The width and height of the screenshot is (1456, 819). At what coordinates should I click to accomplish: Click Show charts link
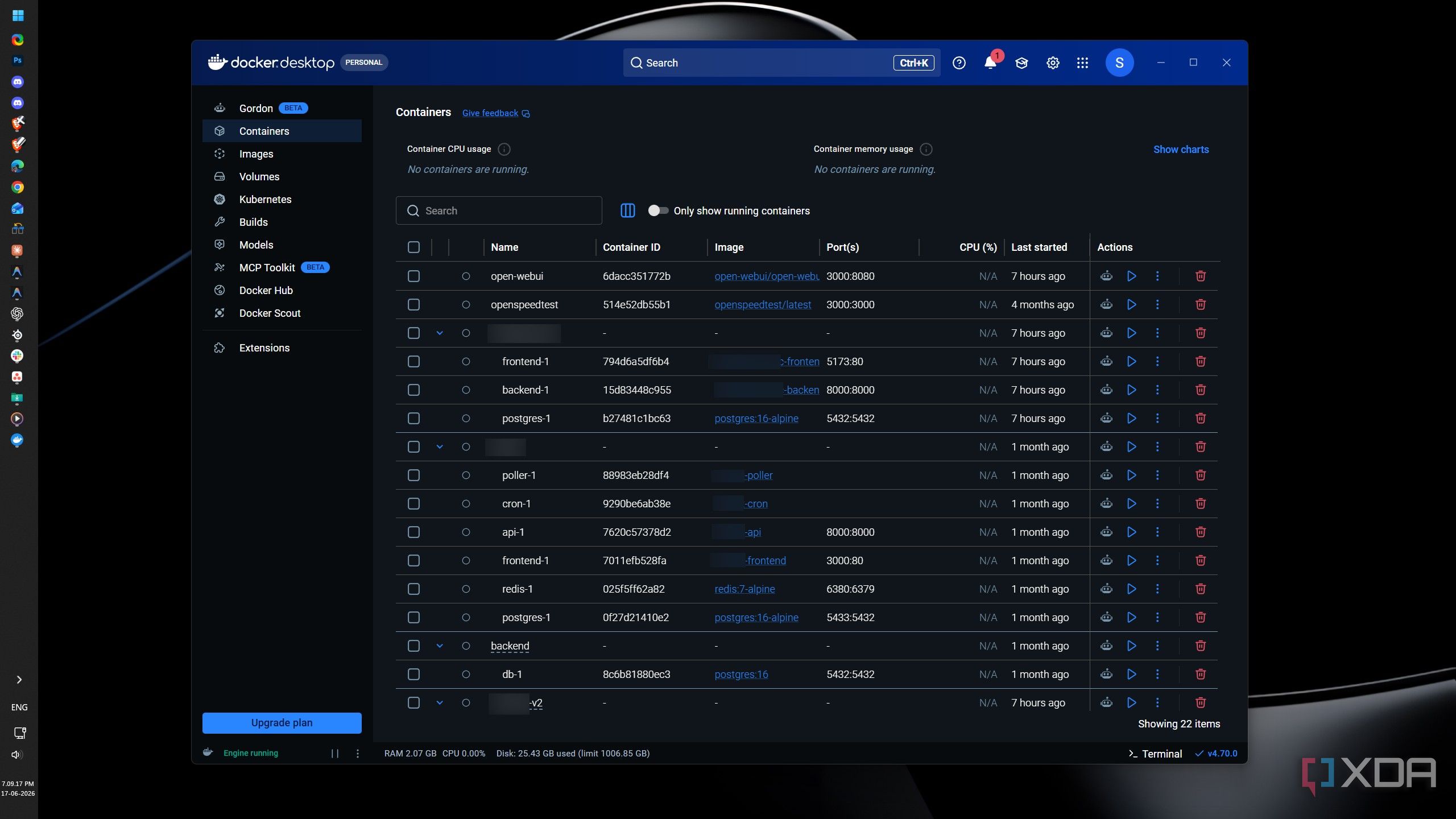(1181, 149)
